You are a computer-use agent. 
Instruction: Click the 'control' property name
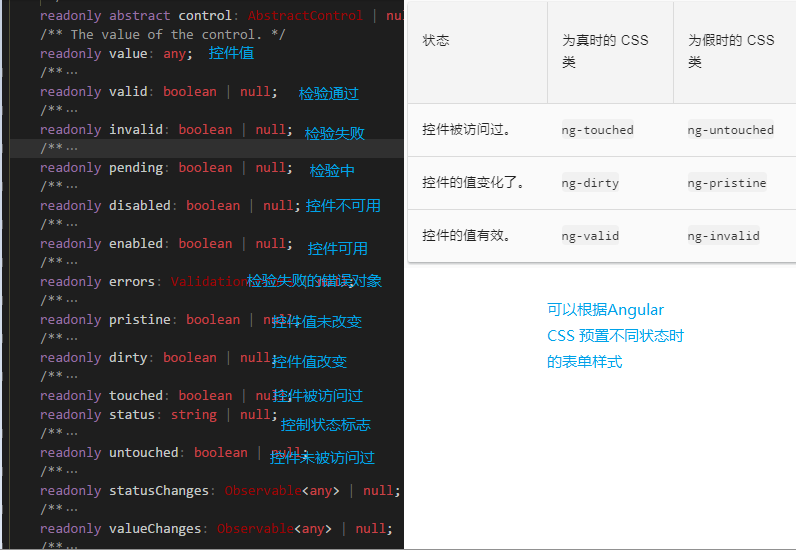(x=205, y=16)
